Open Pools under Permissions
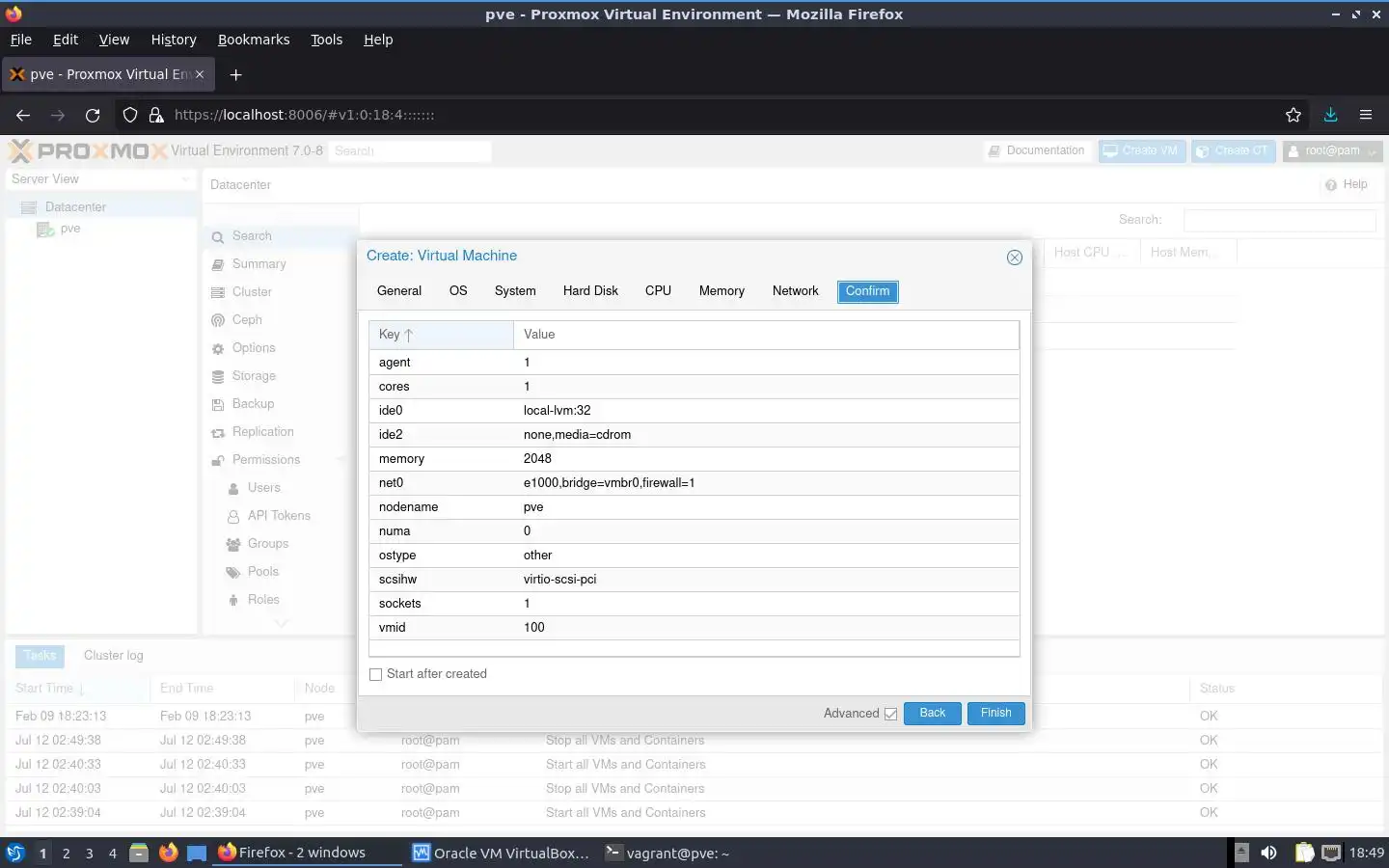 tap(280, 572)
